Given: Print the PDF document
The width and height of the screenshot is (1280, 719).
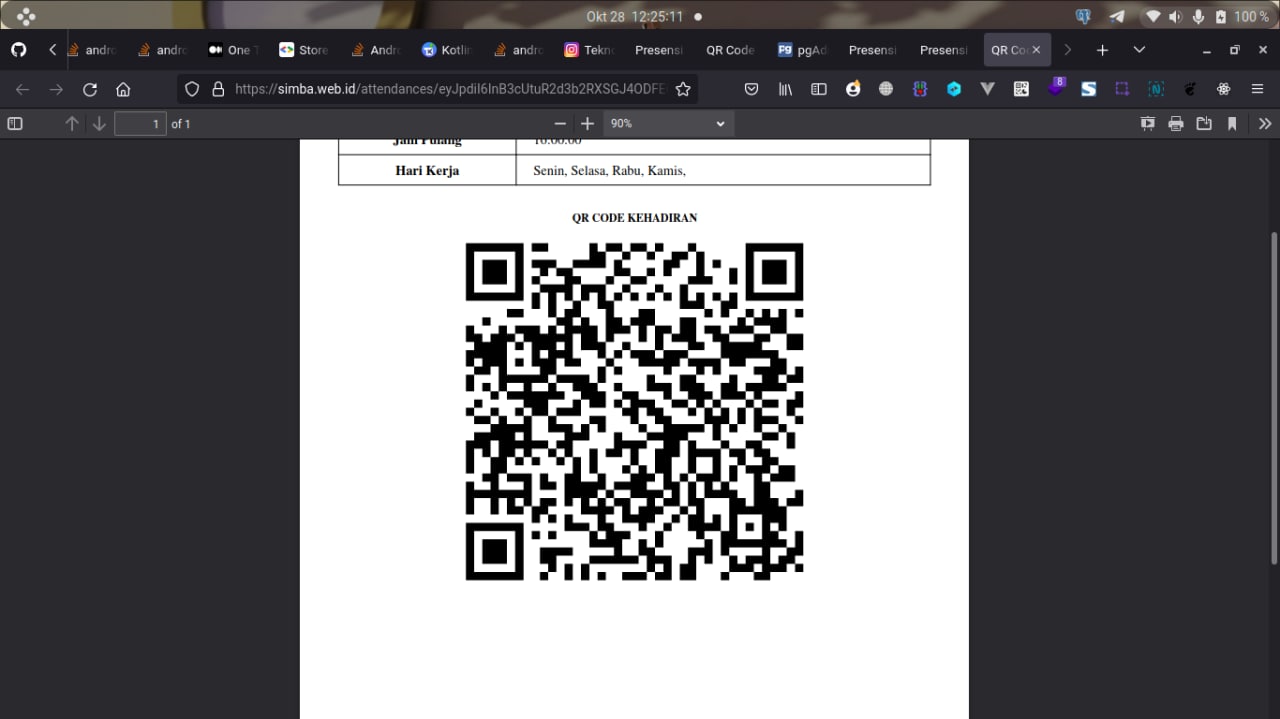Looking at the screenshot, I should click(1176, 124).
